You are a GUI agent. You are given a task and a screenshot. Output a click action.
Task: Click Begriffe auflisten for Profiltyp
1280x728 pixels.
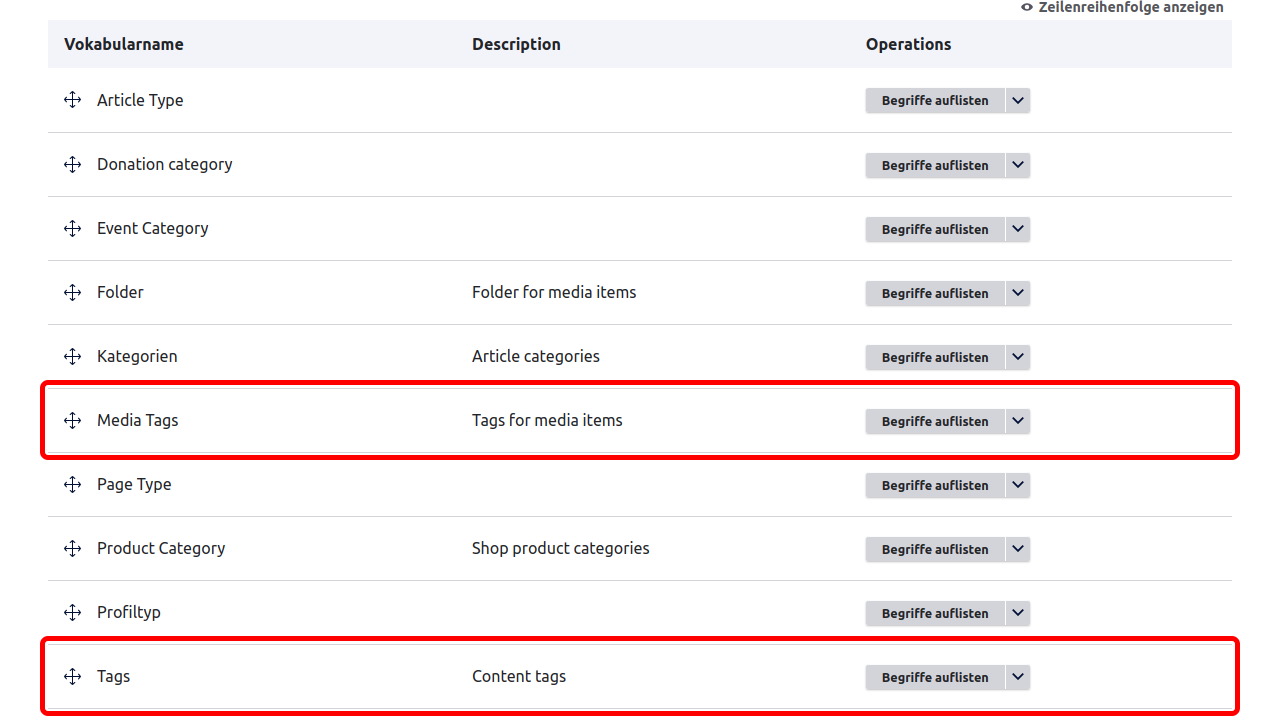coord(935,613)
